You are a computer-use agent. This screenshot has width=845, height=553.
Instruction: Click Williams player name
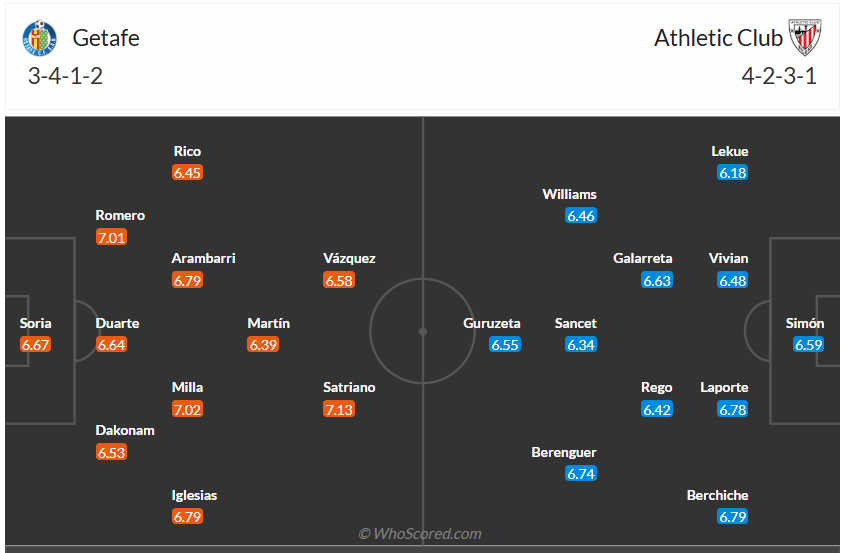[x=570, y=194]
